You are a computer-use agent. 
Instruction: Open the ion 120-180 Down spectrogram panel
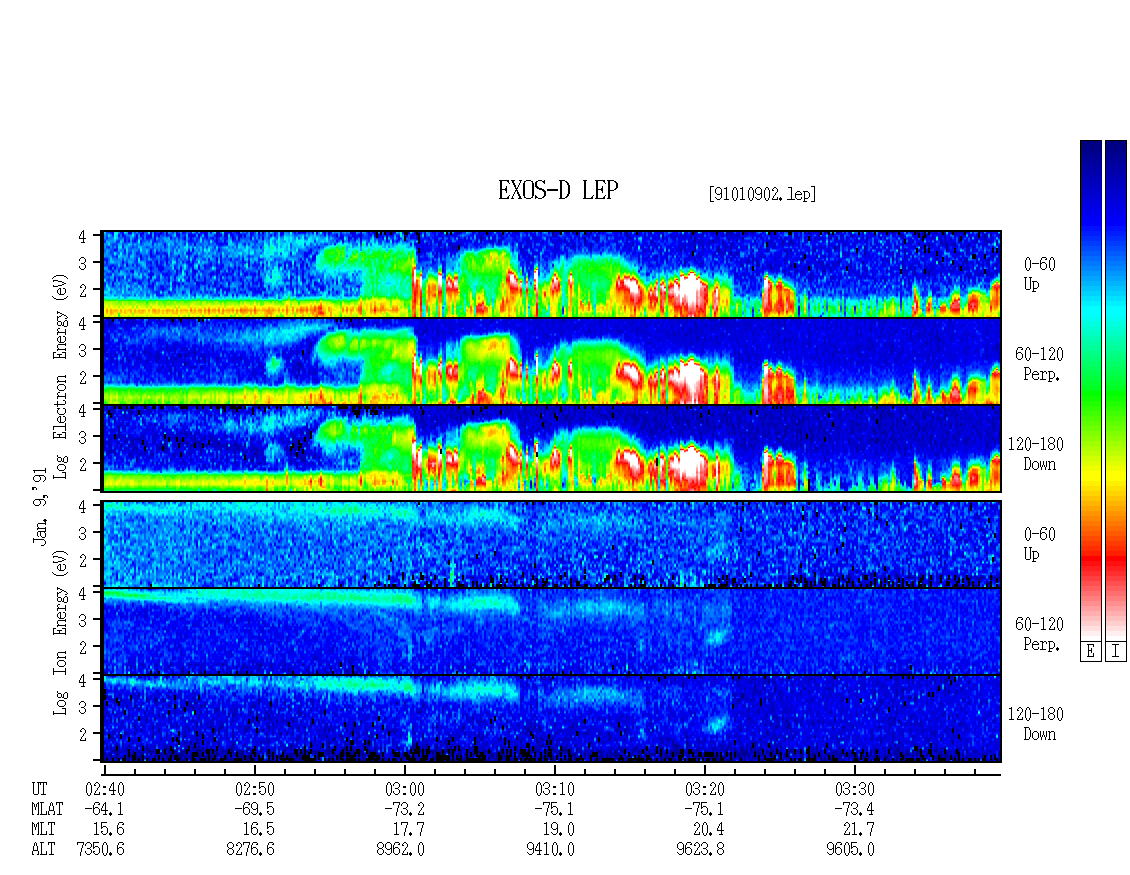coord(552,719)
